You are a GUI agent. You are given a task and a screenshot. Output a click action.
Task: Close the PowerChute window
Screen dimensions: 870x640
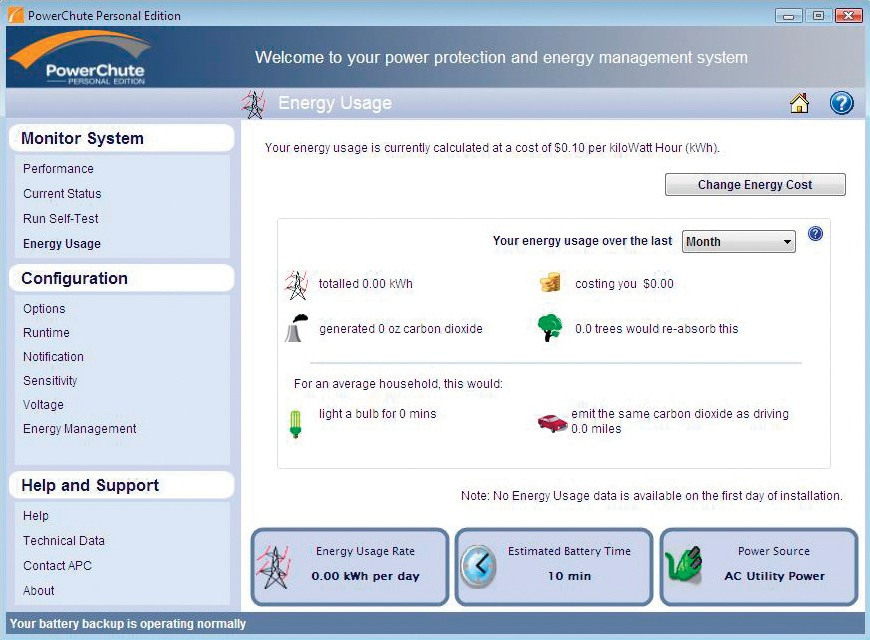(x=848, y=16)
